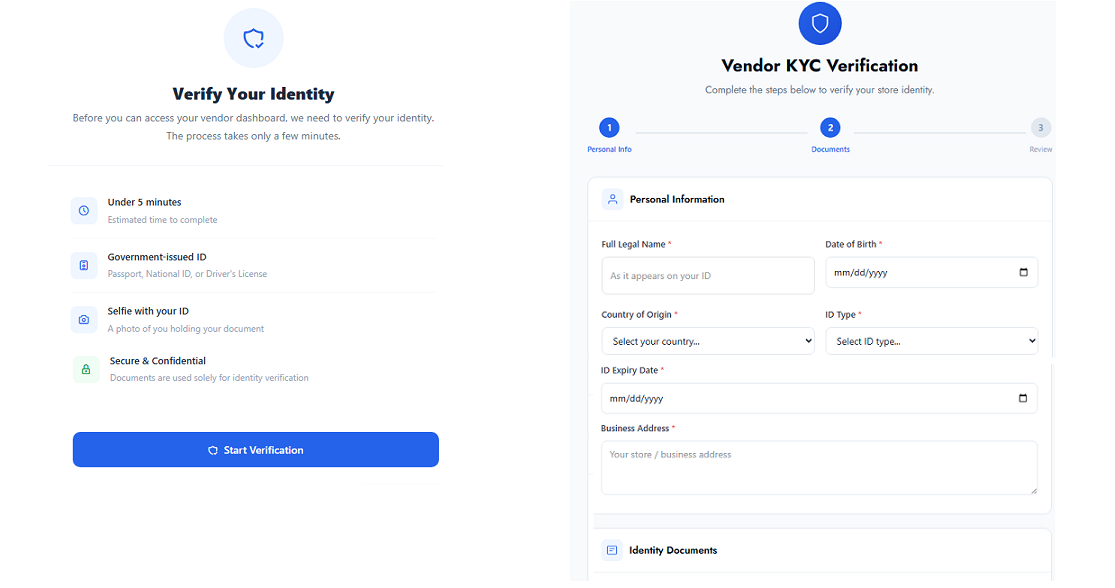Click the shield icon above Verify Your Identity
The width and height of the screenshot is (1115, 588).
tap(254, 39)
